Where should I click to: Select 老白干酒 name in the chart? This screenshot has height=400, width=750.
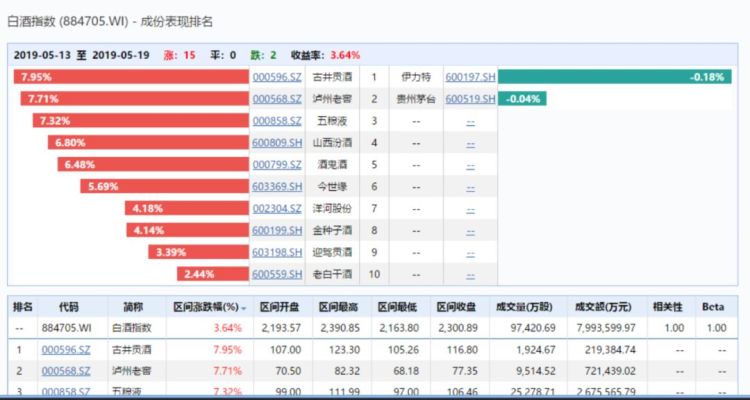332,274
